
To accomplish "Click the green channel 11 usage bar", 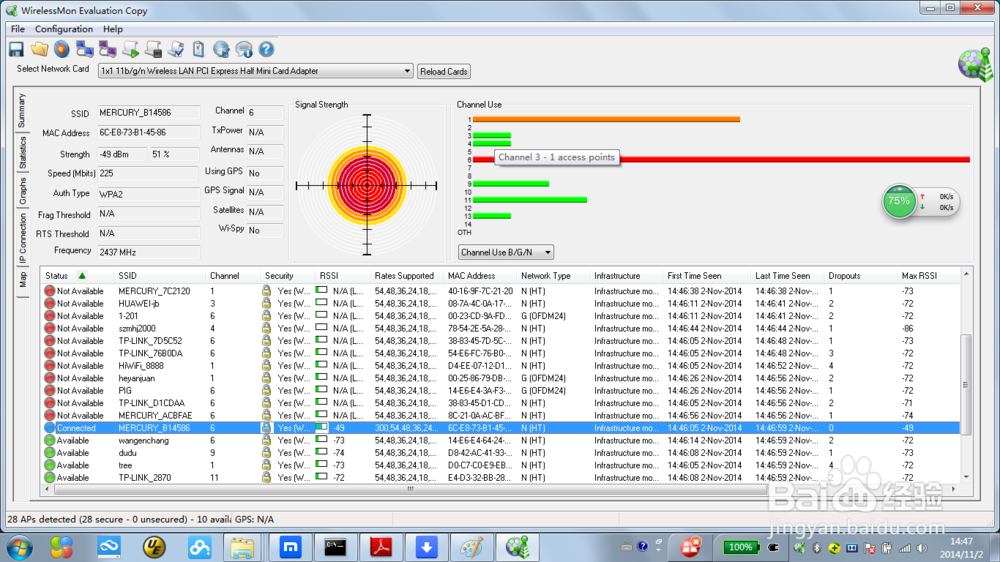I will (x=529, y=200).
